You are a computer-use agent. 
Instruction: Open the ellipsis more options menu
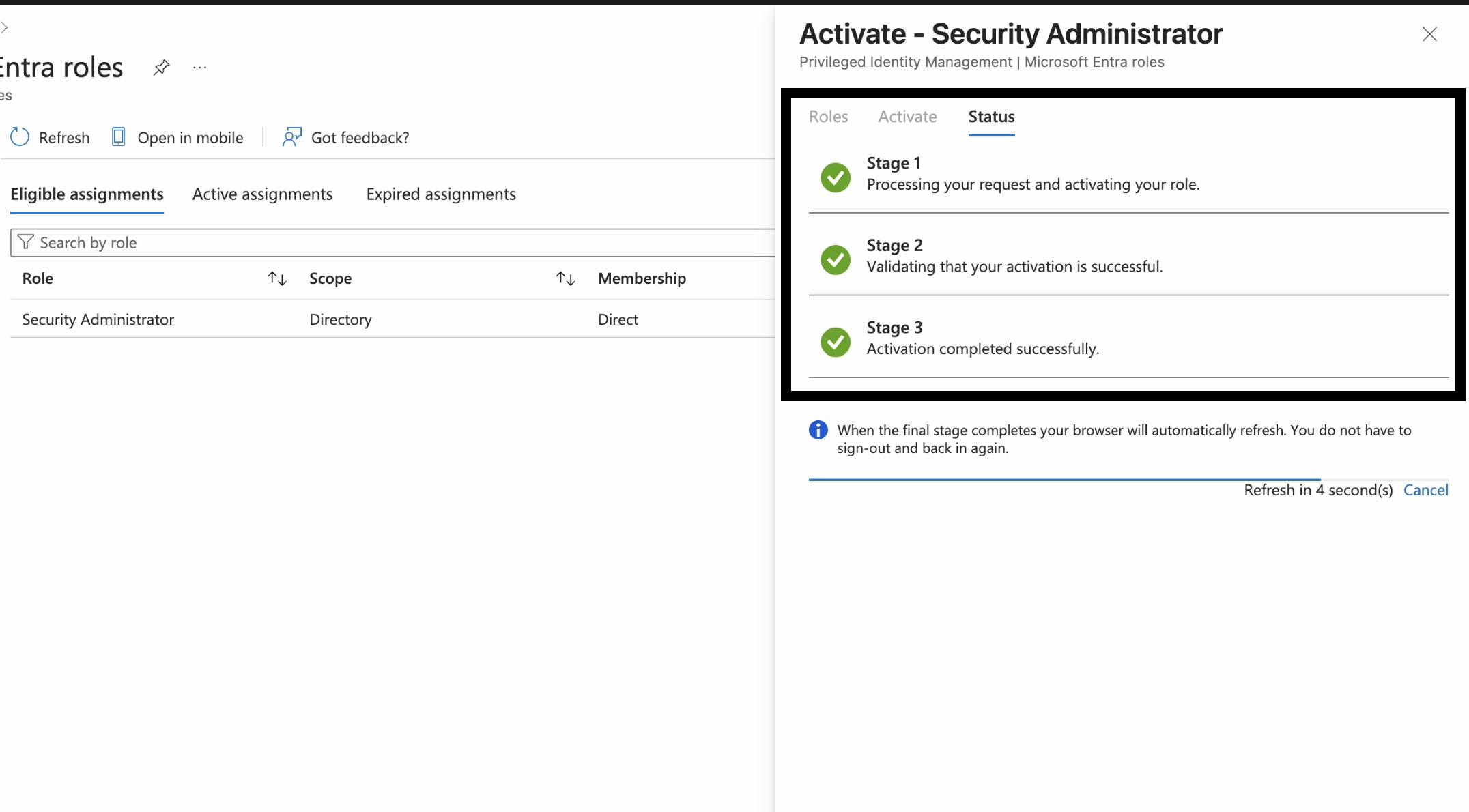[x=199, y=68]
